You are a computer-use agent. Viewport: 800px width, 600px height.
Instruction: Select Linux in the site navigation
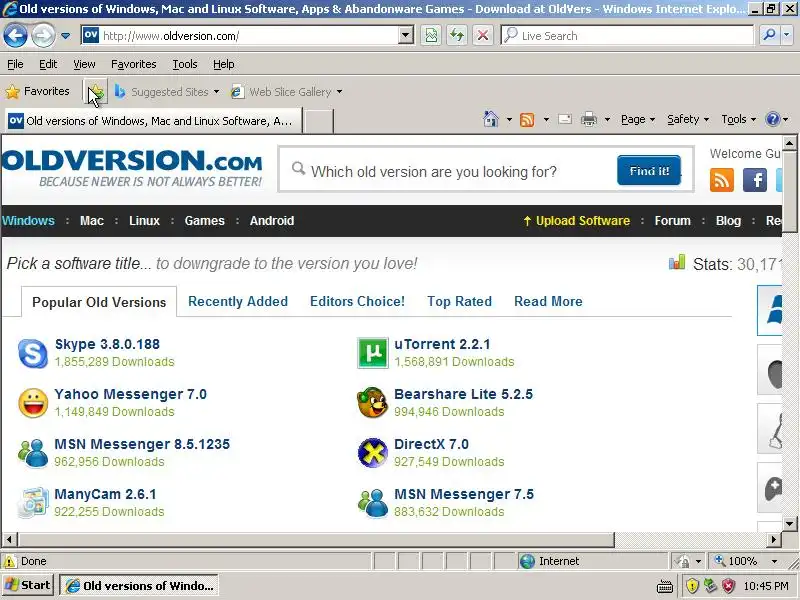click(144, 221)
